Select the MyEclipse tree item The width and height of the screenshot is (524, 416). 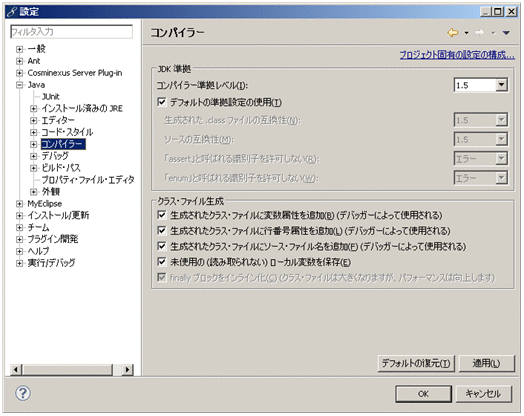pyautogui.click(x=44, y=203)
